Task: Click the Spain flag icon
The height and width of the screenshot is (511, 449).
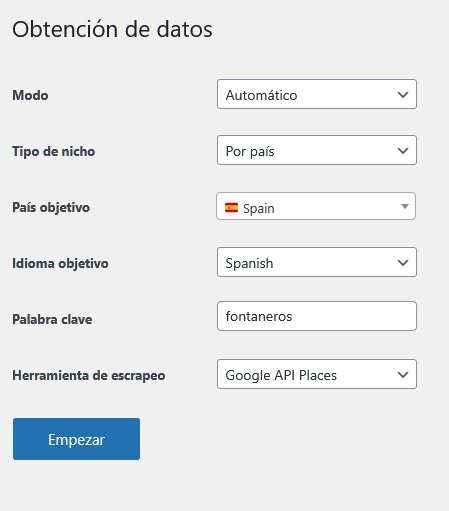Action: click(231, 208)
